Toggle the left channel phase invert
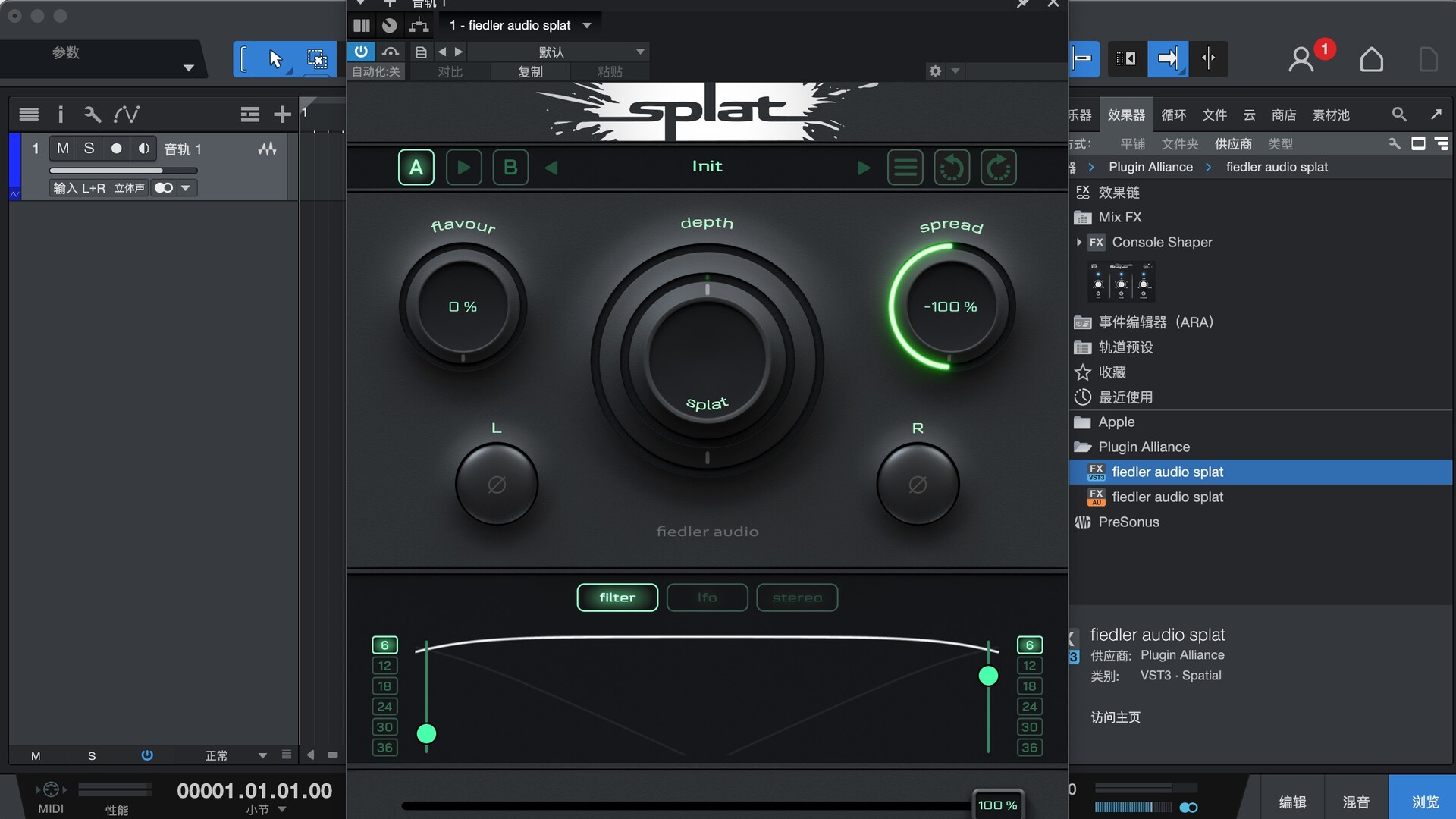 click(497, 484)
